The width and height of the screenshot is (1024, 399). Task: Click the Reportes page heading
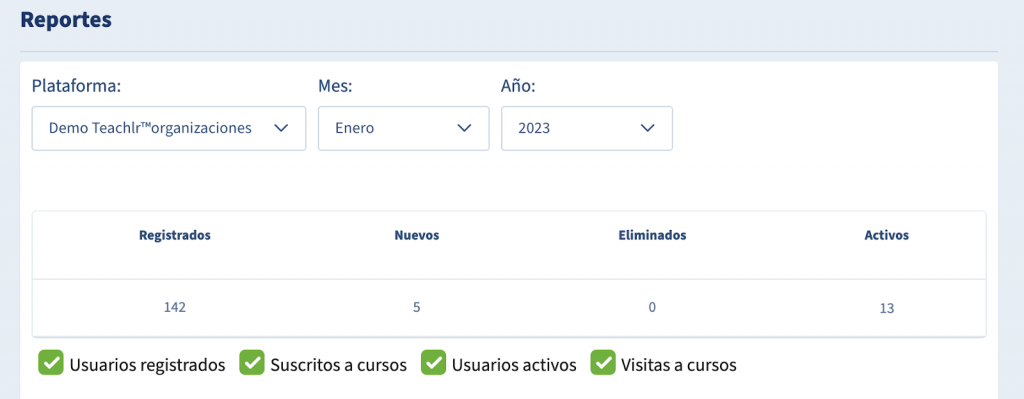pyautogui.click(x=66, y=20)
